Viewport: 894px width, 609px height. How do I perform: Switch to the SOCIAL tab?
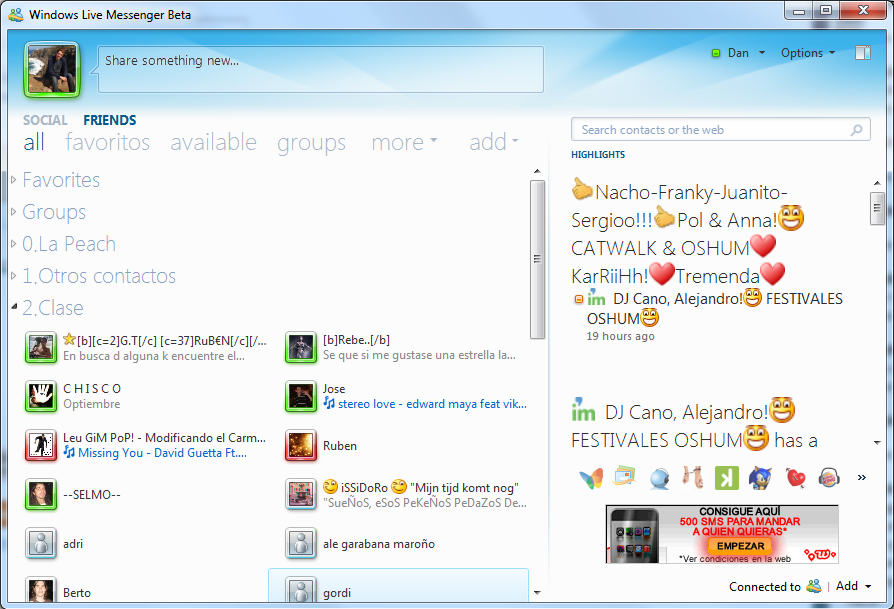coord(45,119)
